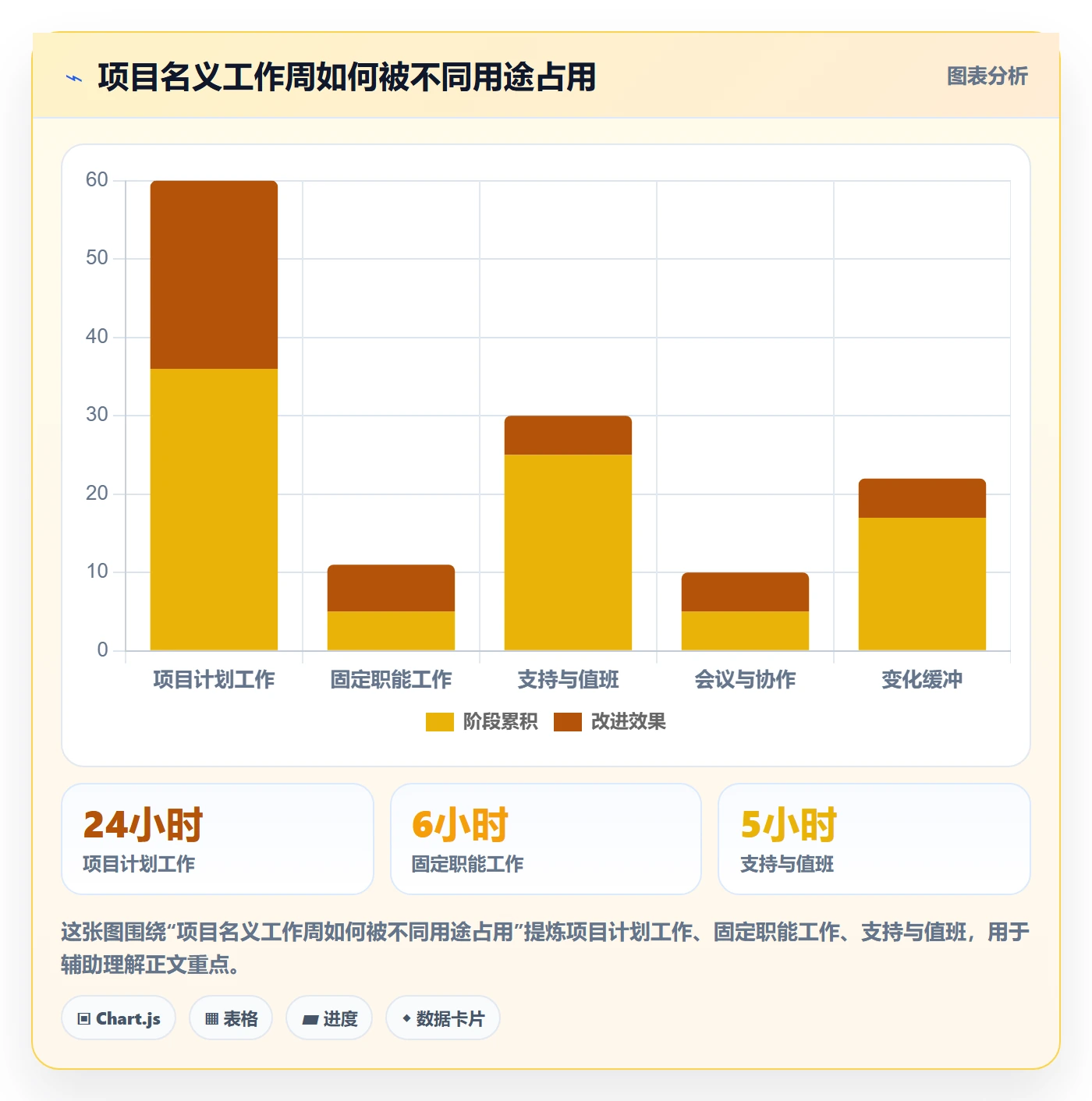Open the 24小时 项目计划工作 data card
1092x1101 pixels.
[x=218, y=839]
